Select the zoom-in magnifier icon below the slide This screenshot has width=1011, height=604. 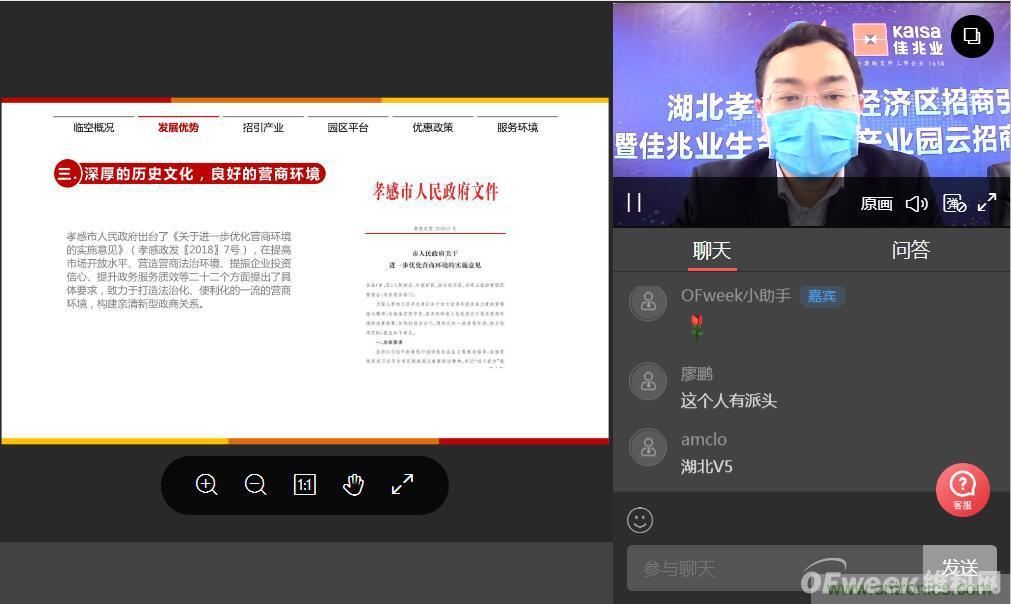pos(207,485)
